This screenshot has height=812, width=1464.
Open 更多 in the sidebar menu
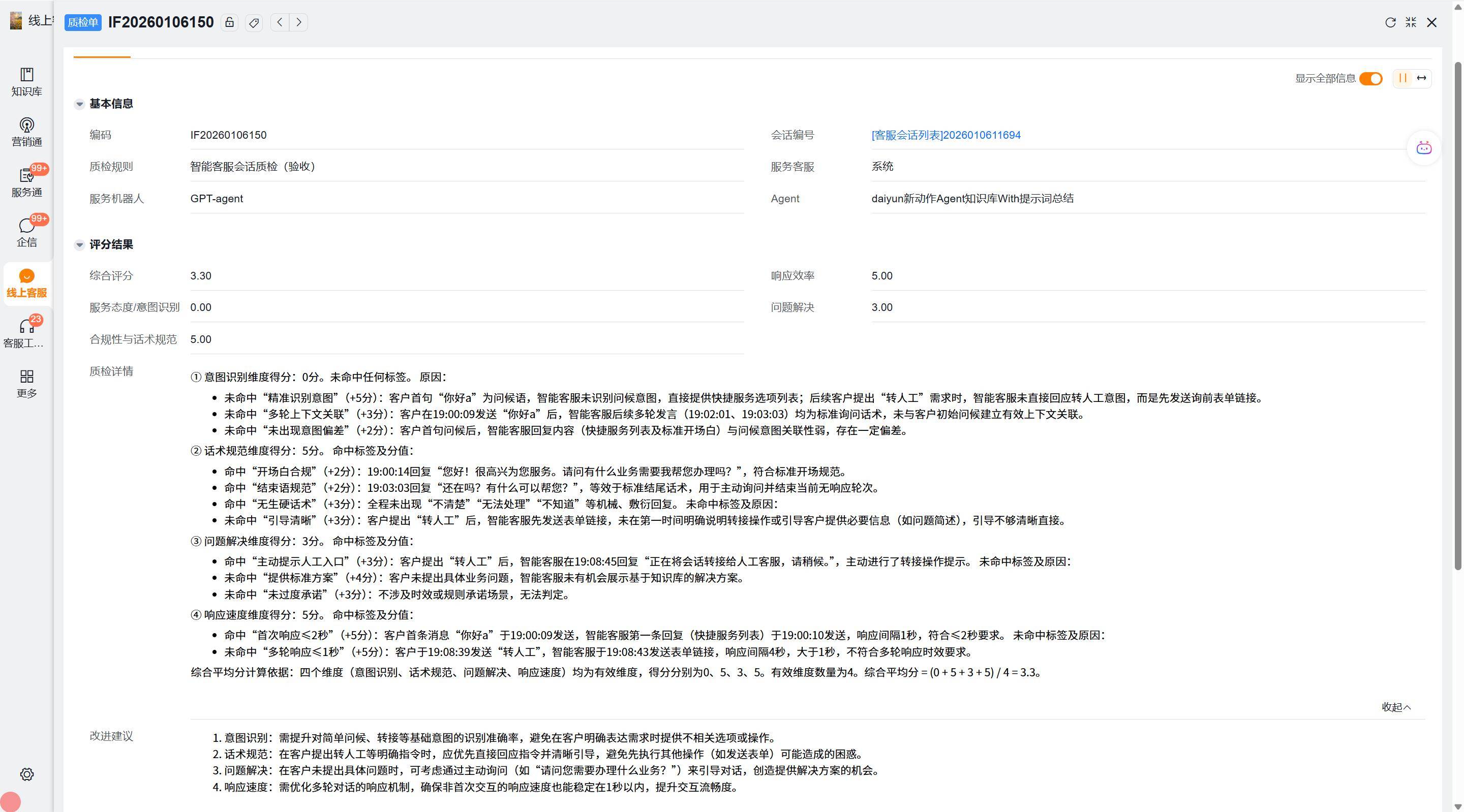pyautogui.click(x=27, y=384)
